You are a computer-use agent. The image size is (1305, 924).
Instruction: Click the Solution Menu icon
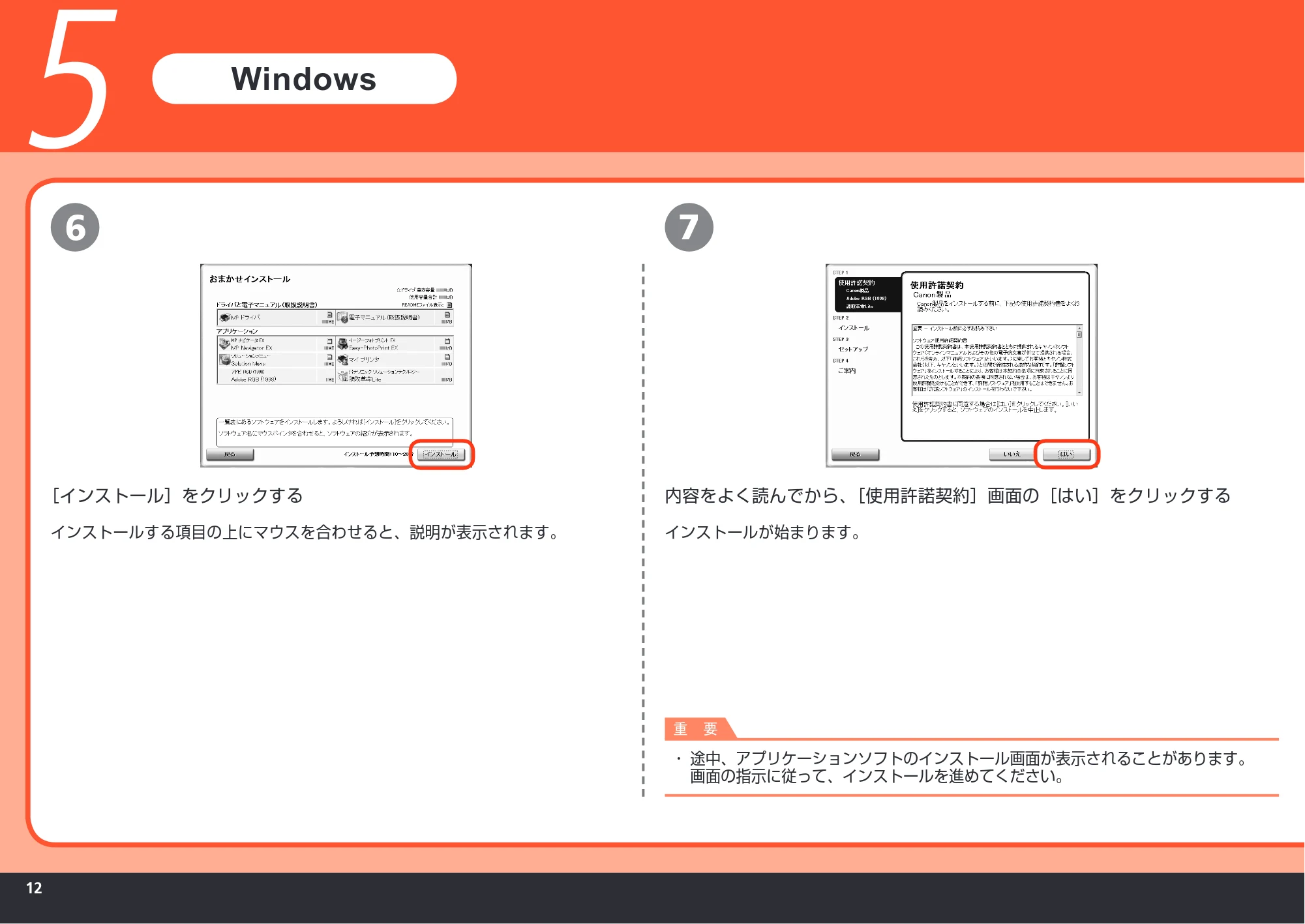click(224, 360)
